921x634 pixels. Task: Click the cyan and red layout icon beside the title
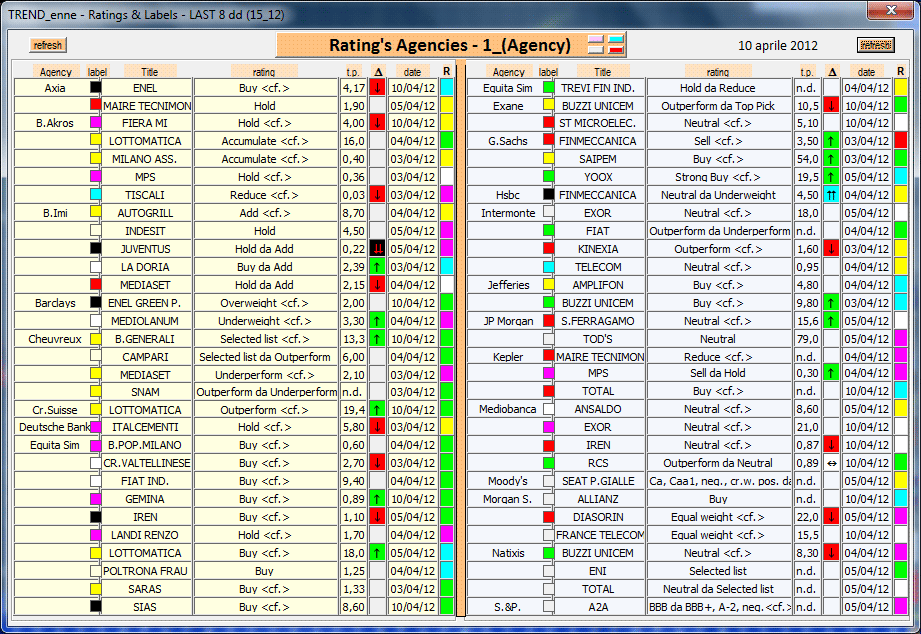coord(616,45)
